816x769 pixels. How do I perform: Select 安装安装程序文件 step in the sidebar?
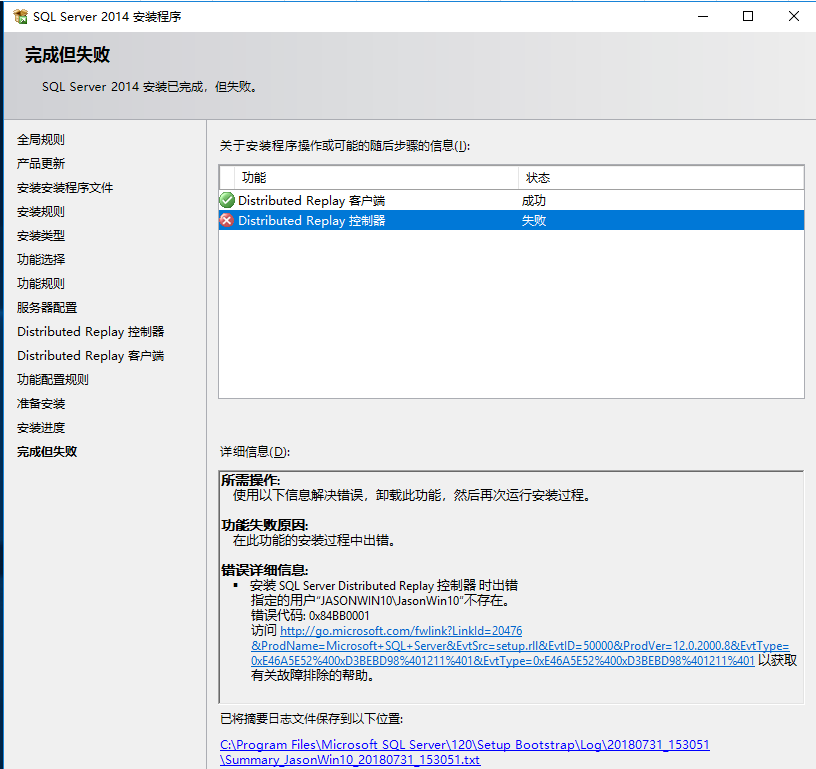pos(65,187)
